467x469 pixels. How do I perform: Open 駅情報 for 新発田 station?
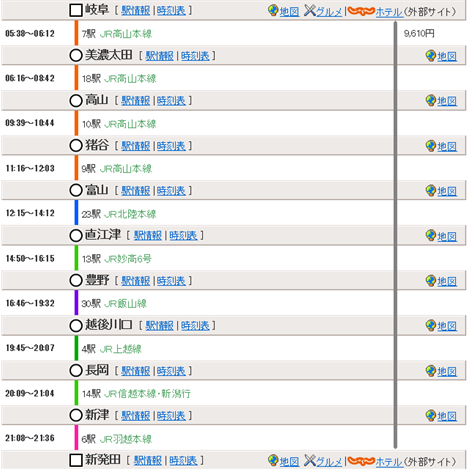tap(148, 460)
